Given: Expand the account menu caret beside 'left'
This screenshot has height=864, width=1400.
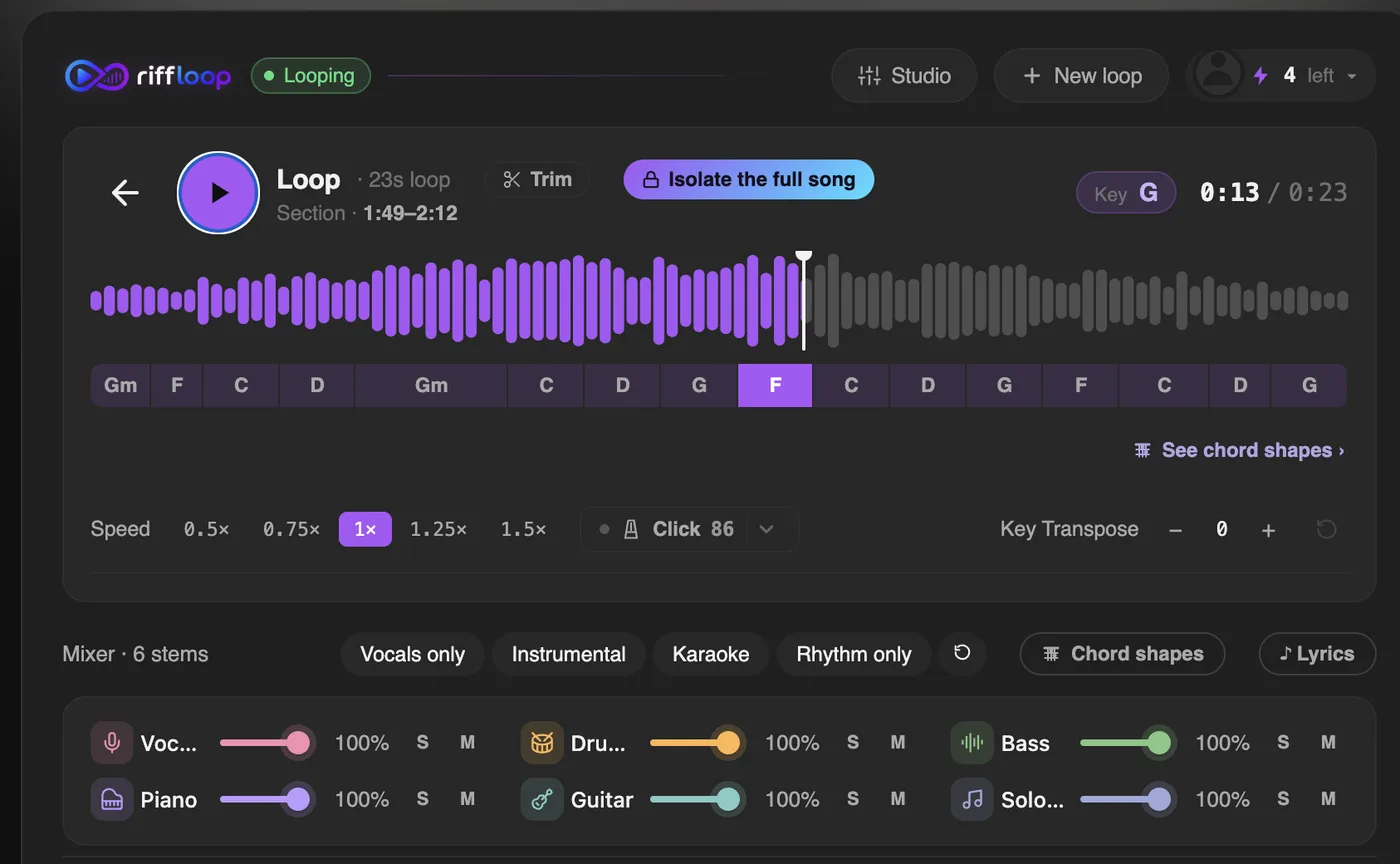Looking at the screenshot, I should pyautogui.click(x=1352, y=76).
